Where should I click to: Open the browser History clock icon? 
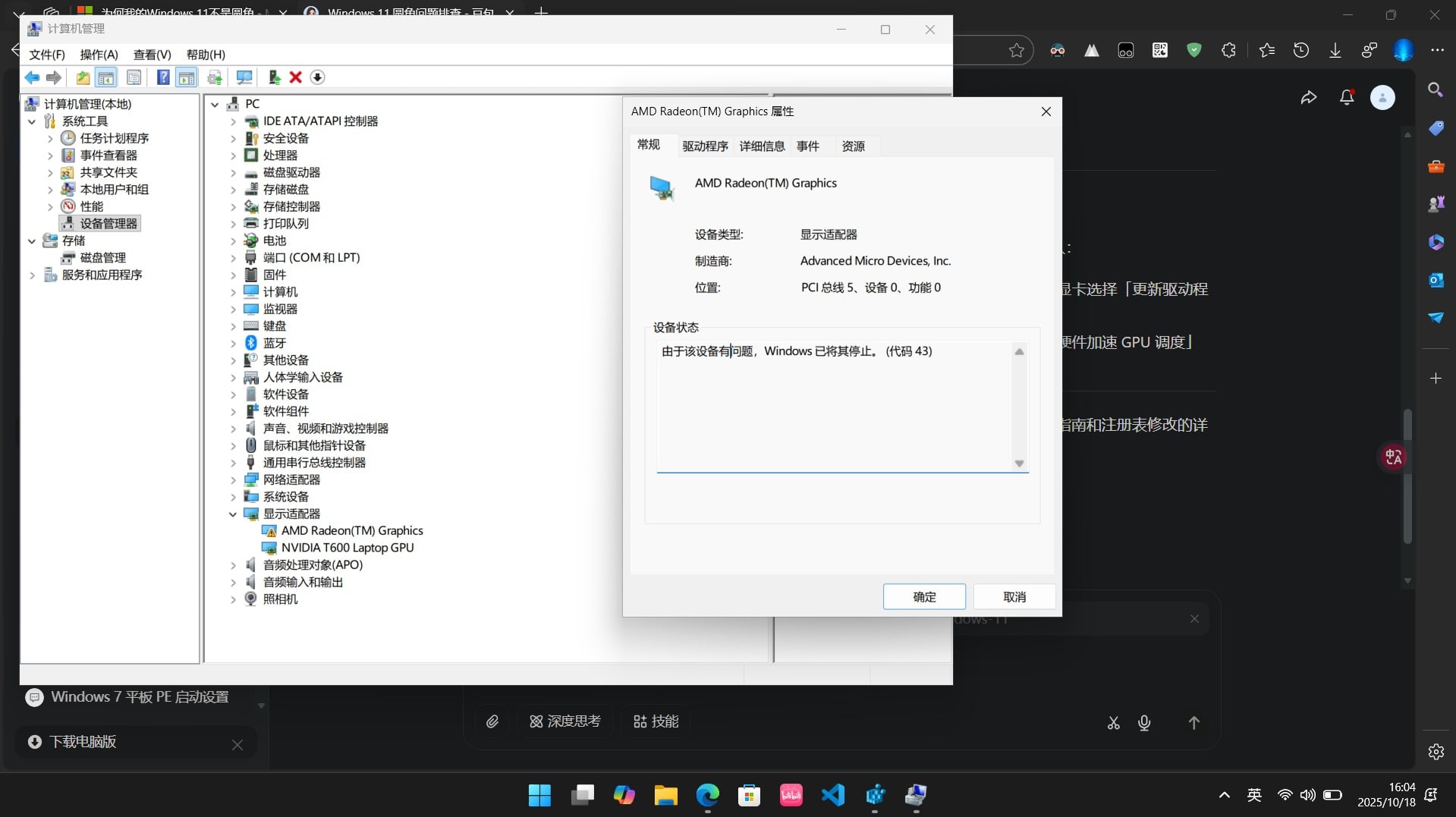pyautogui.click(x=1301, y=51)
